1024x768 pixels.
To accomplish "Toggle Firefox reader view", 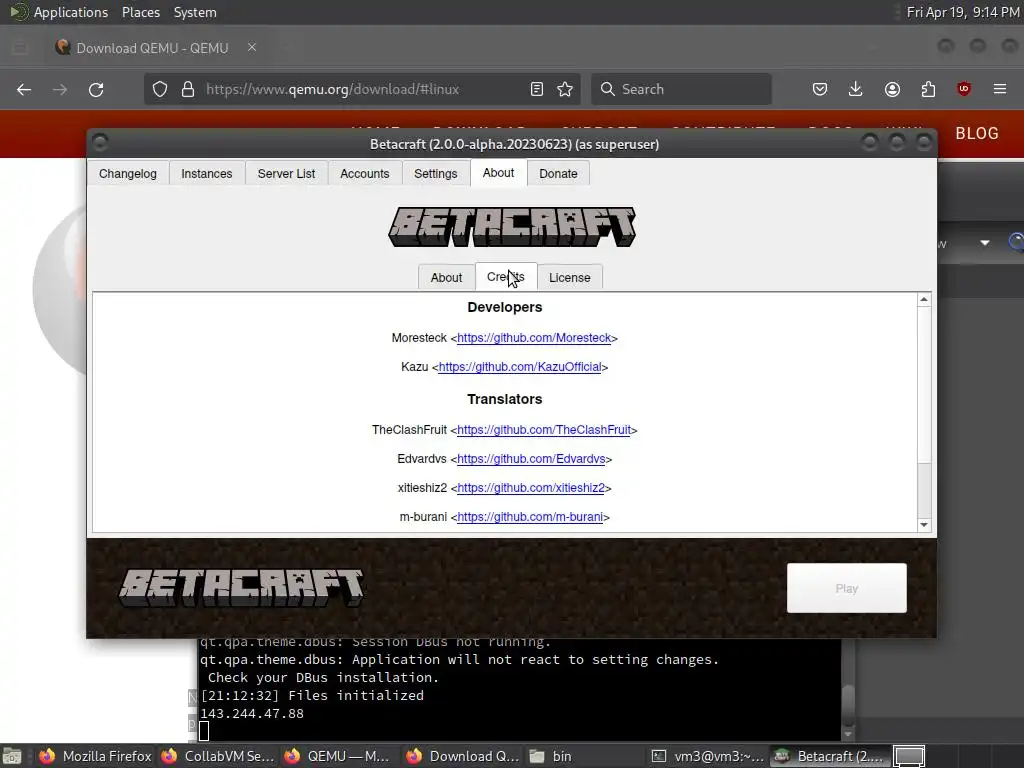I will point(537,89).
